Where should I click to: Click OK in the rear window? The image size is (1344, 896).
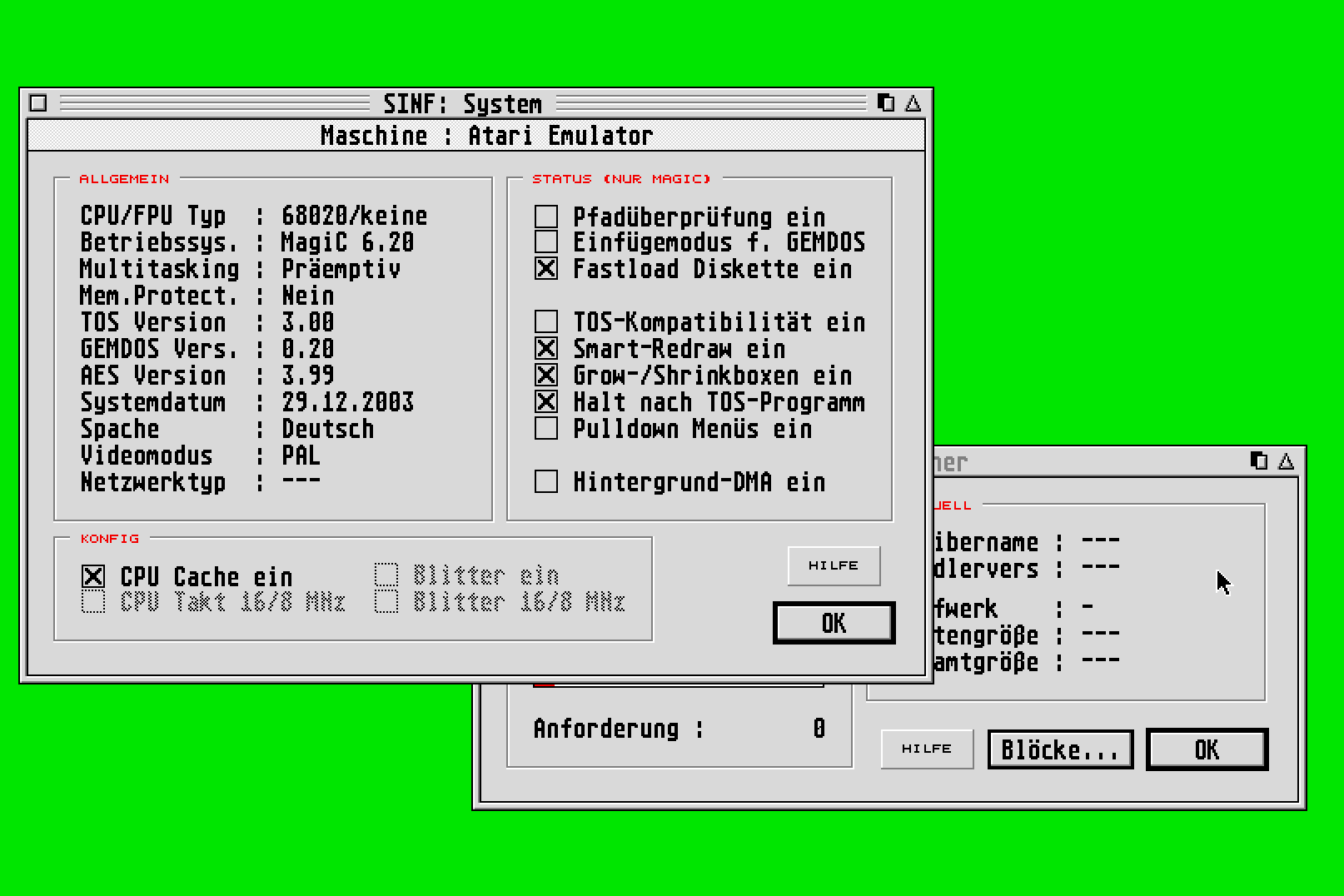[x=1207, y=749]
